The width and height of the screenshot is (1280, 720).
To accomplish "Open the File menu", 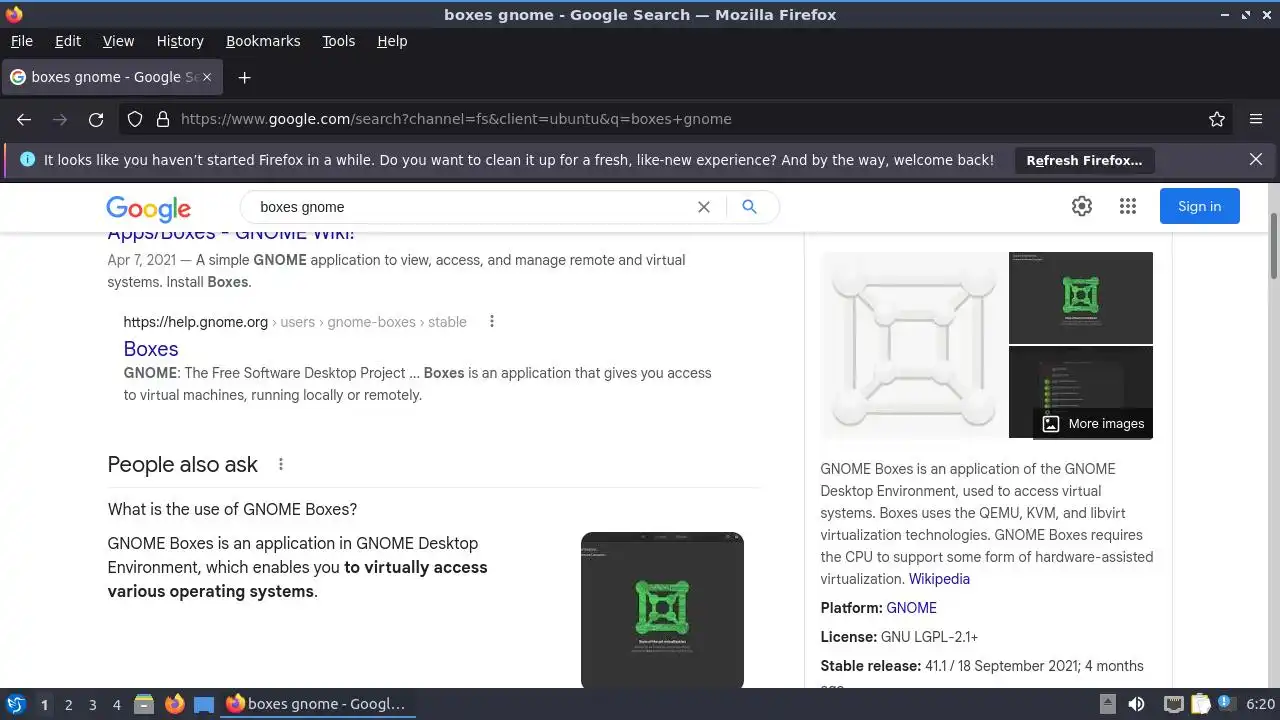I will (x=21, y=41).
